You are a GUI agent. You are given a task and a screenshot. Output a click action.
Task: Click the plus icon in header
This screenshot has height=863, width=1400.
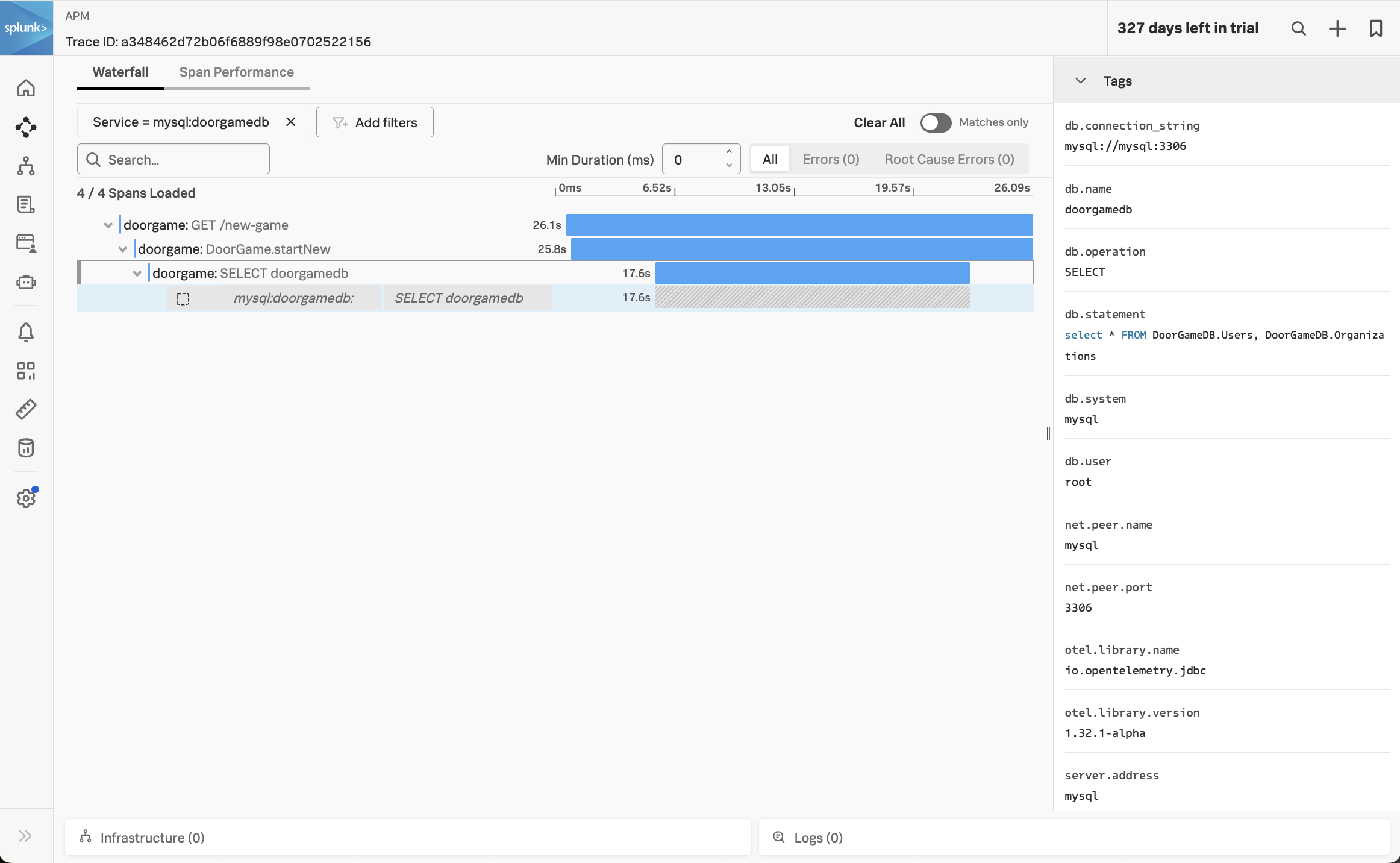[1337, 28]
